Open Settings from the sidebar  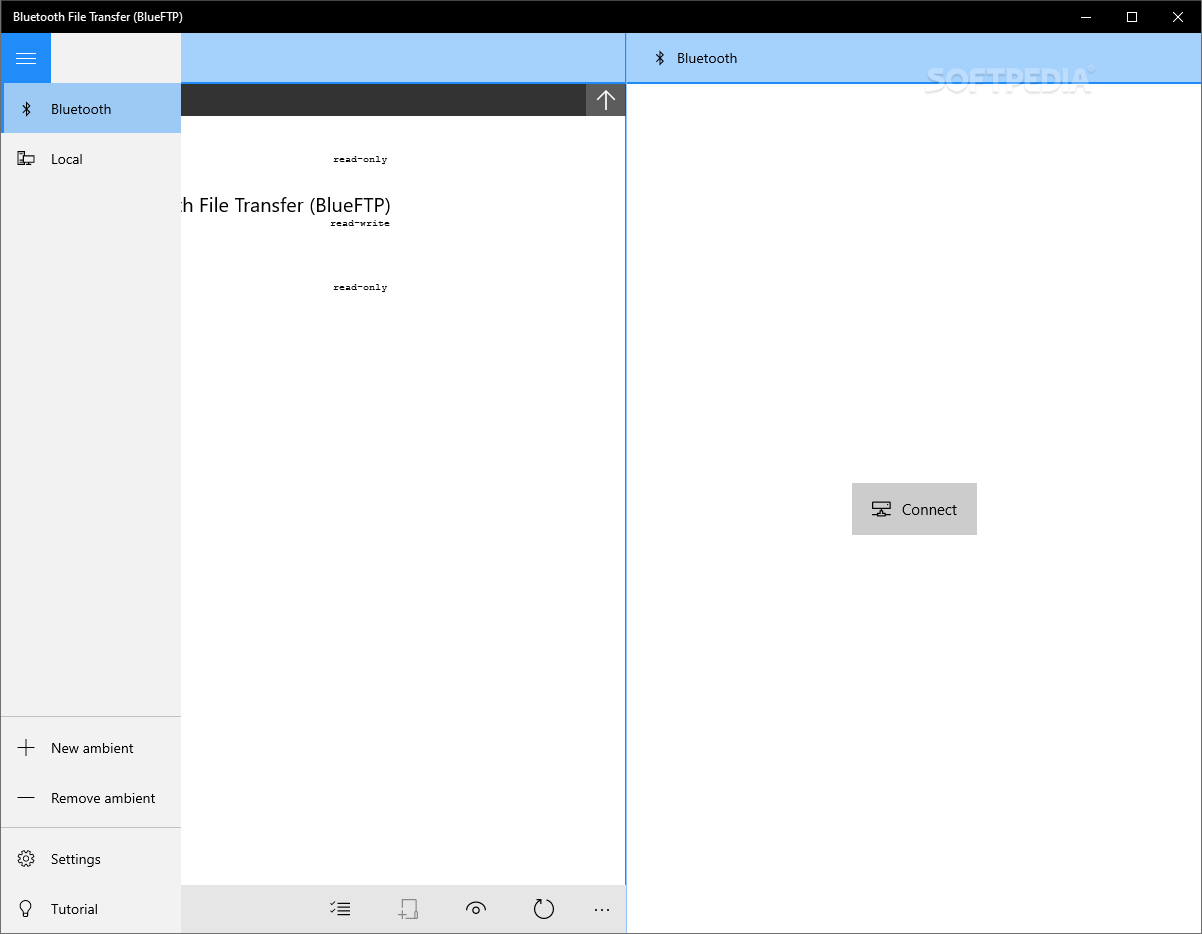[91, 859]
